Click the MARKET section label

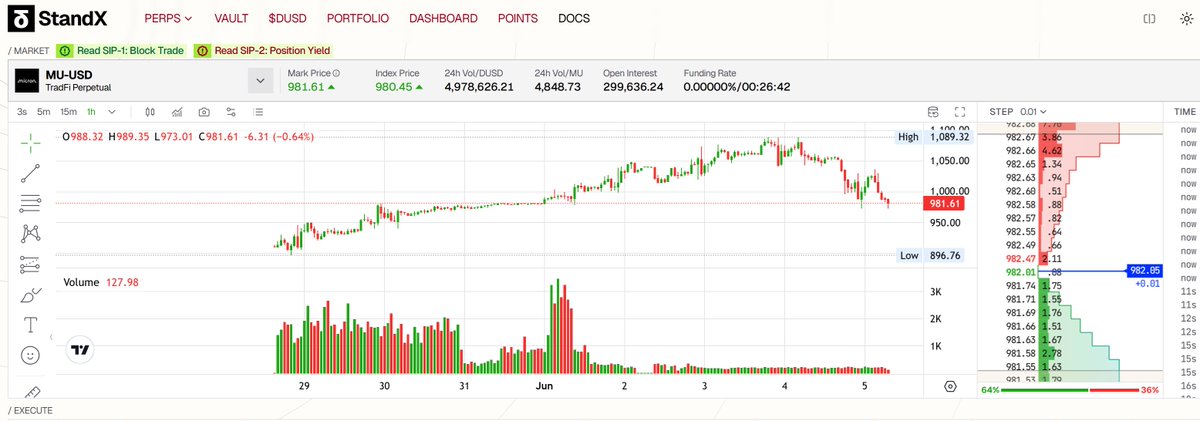pos(28,50)
